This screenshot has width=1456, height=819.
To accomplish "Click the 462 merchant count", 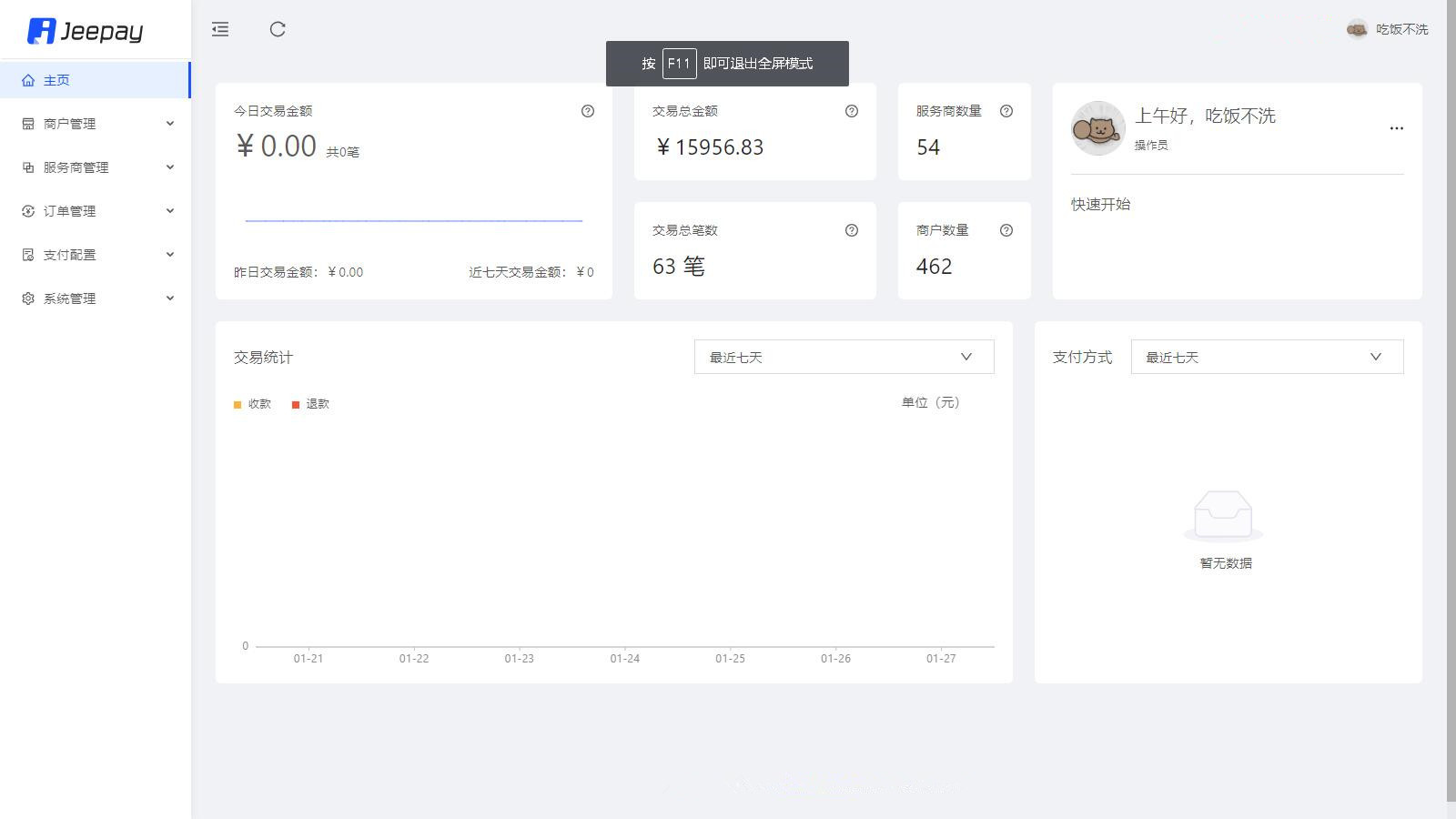I will 935,267.
